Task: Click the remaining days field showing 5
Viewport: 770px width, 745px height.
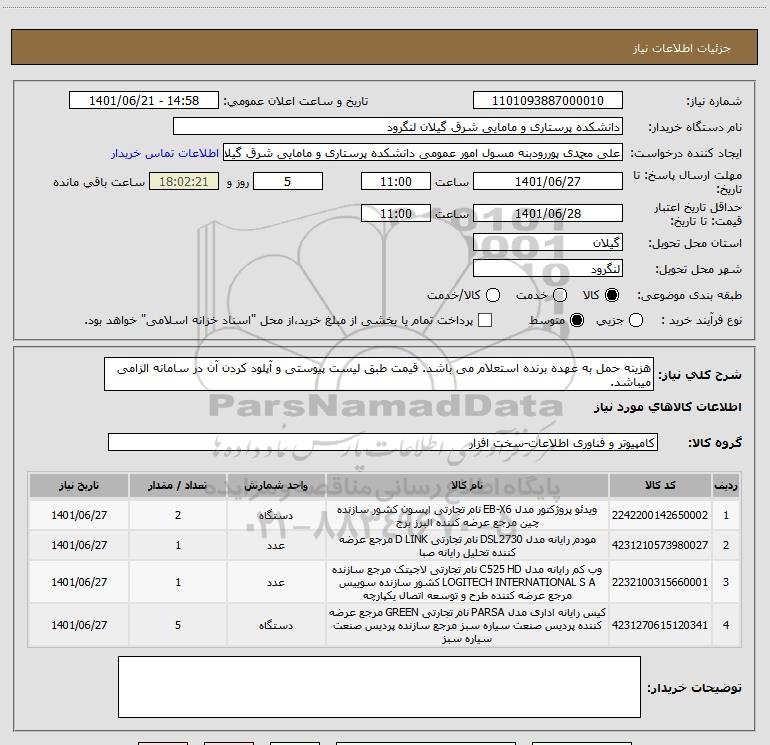Action: [288, 181]
